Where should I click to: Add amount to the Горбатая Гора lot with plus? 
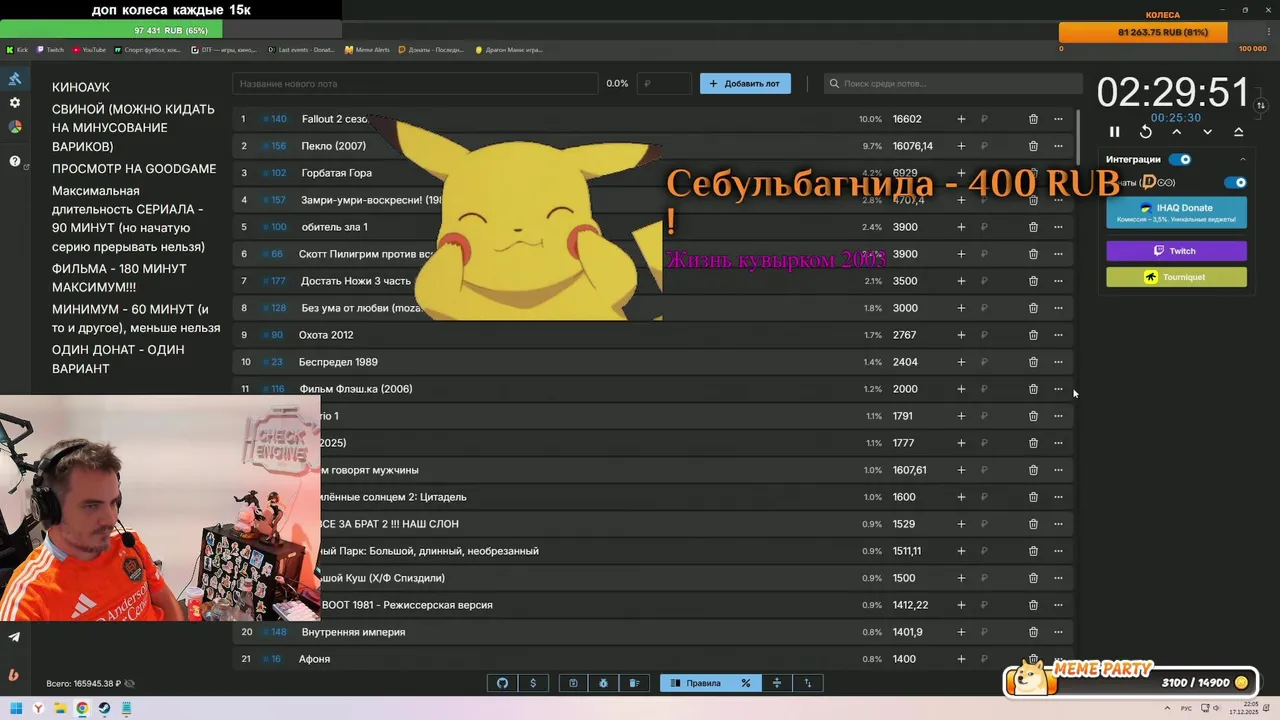coord(961,173)
